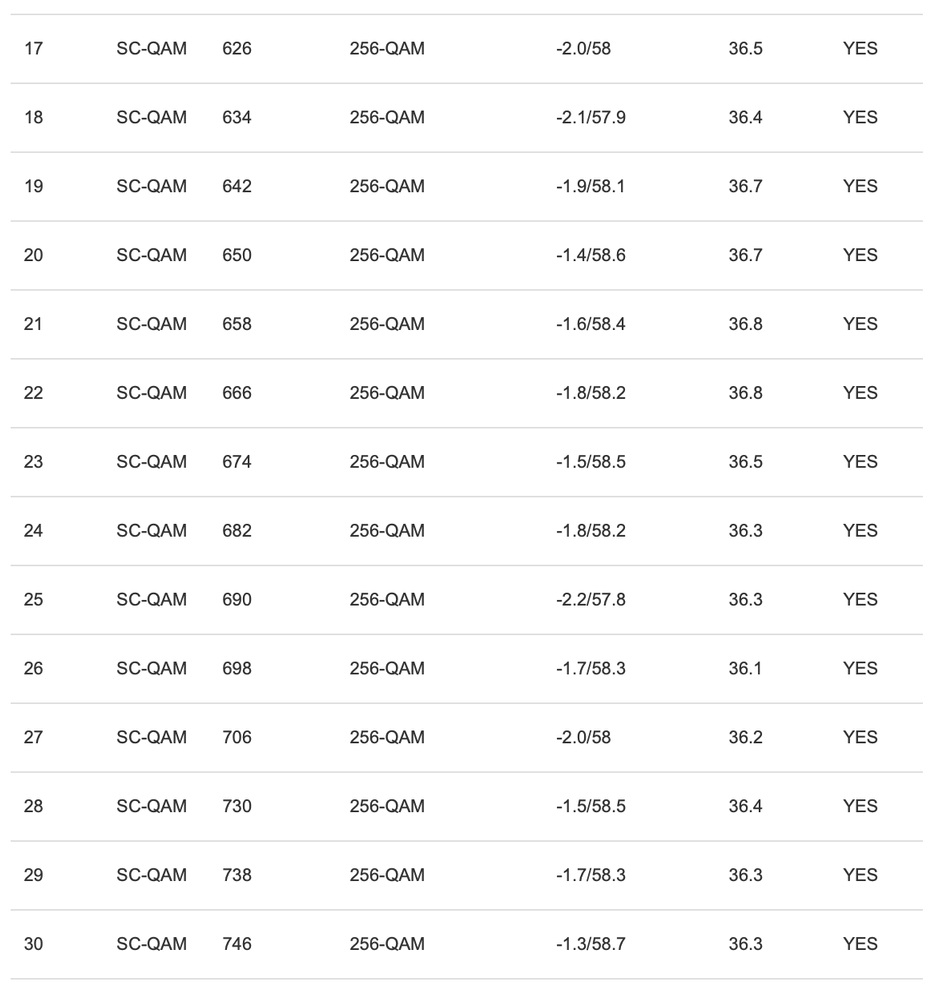Select channel number 29
Screen dimensions: 952x998
click(33, 876)
